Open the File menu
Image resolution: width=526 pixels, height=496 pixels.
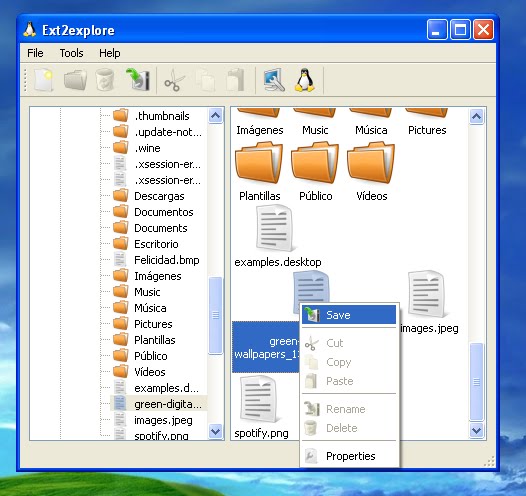(35, 53)
